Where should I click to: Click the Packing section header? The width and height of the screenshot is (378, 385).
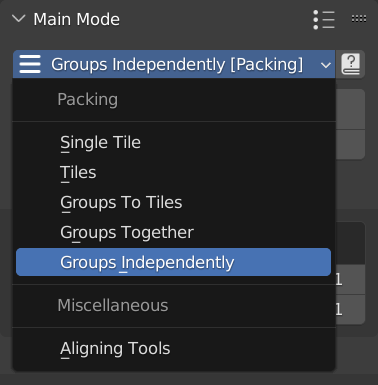[88, 99]
